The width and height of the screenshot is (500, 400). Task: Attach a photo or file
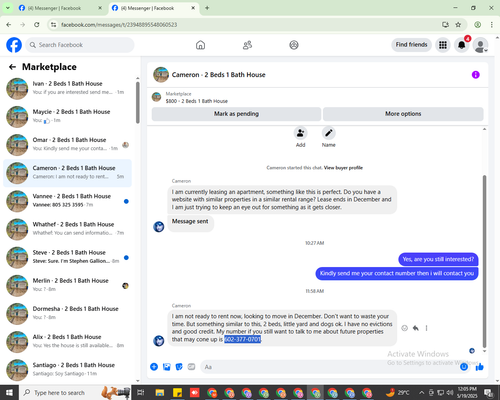click(167, 367)
